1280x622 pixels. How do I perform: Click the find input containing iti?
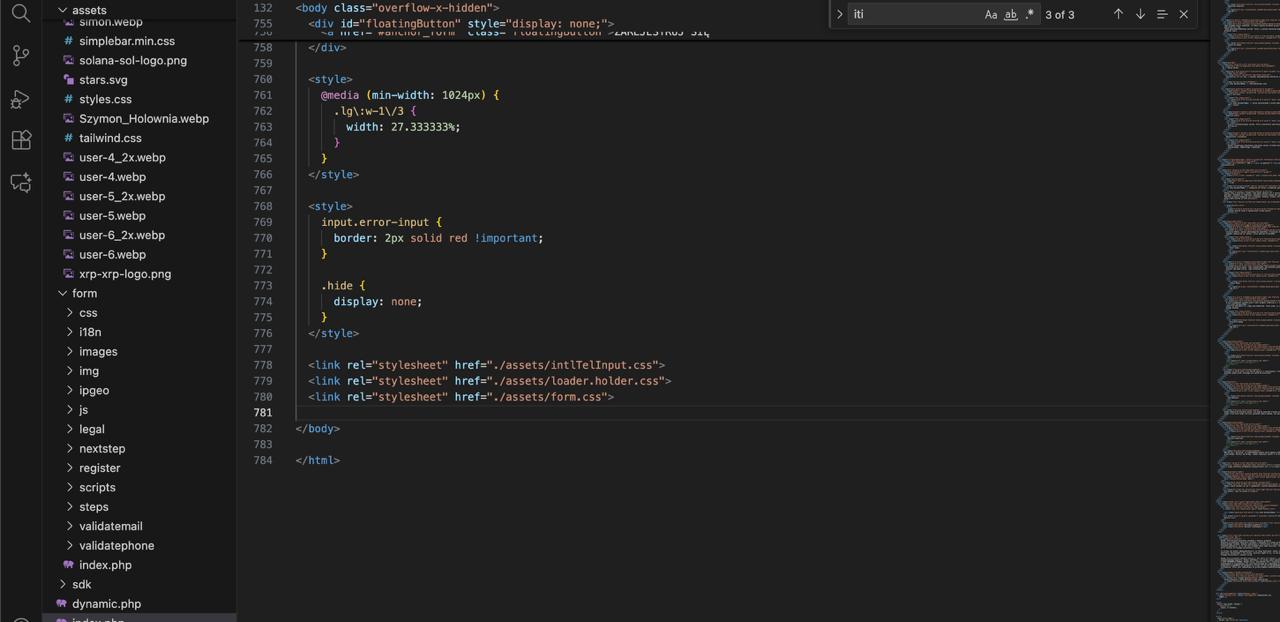[913, 14]
